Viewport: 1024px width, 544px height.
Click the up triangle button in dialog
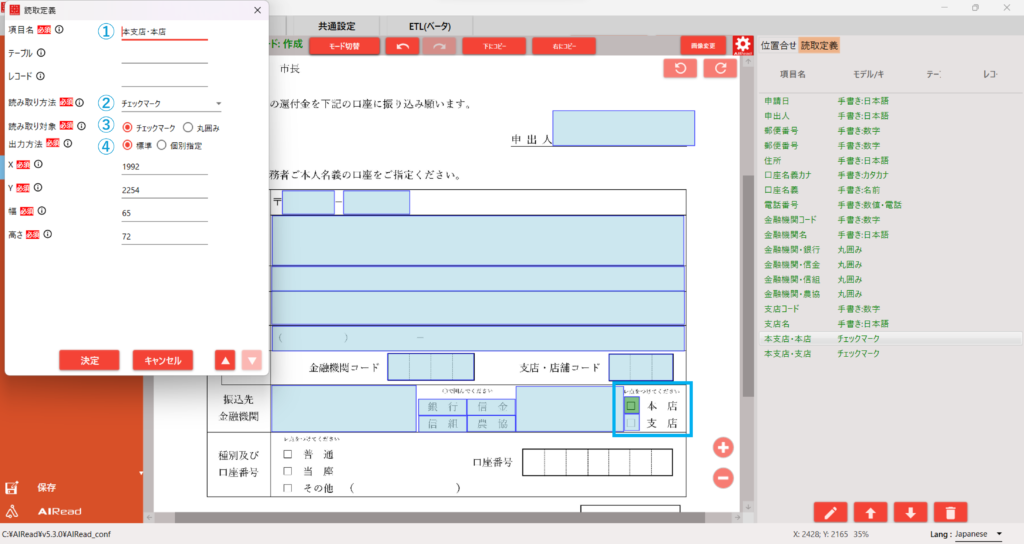(x=226, y=360)
